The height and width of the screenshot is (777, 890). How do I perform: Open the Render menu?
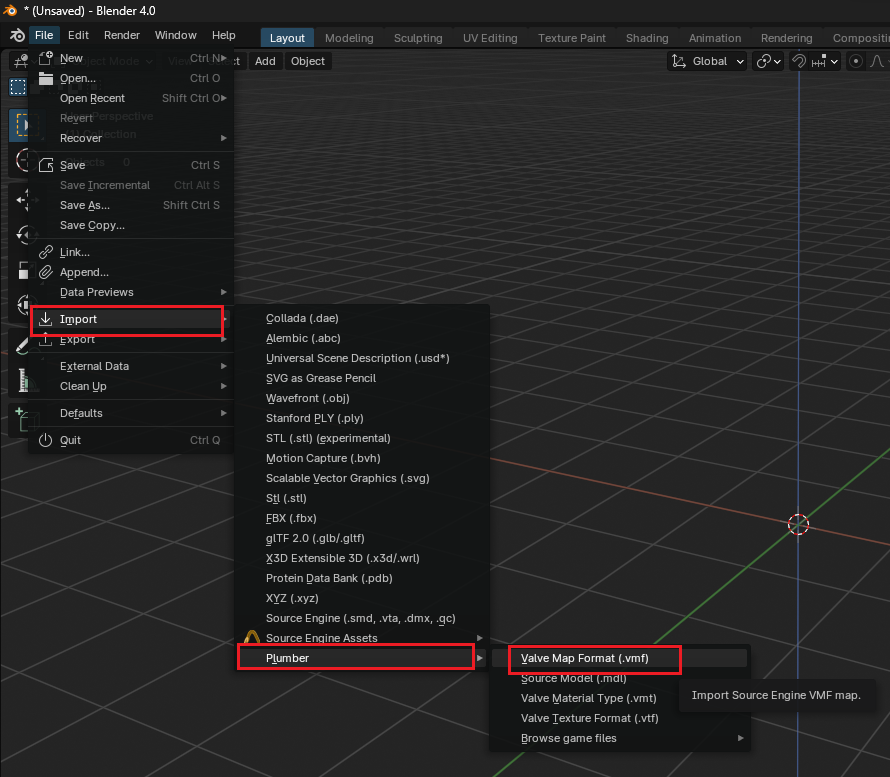click(121, 35)
